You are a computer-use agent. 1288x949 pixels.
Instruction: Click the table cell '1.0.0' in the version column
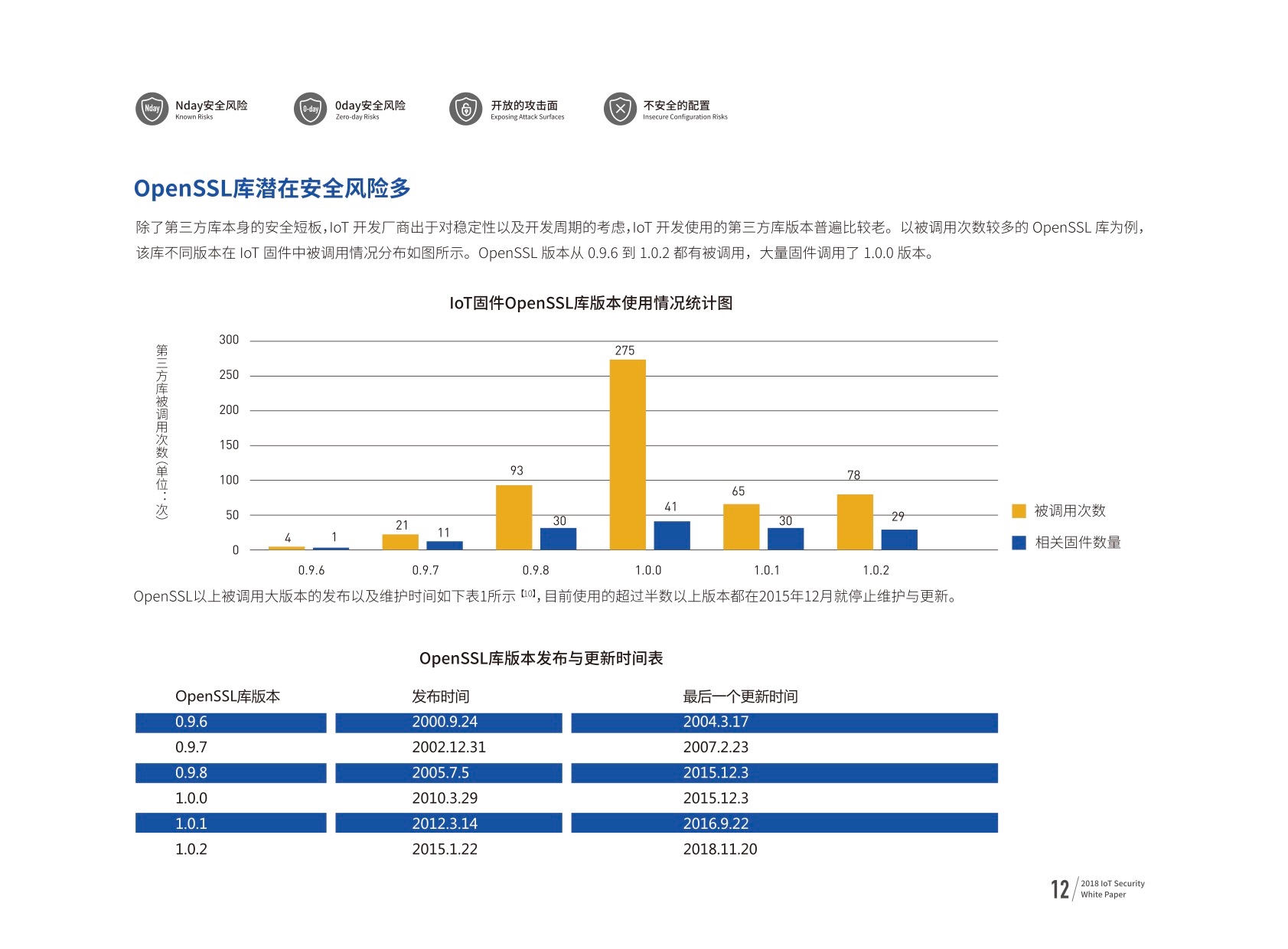click(191, 798)
